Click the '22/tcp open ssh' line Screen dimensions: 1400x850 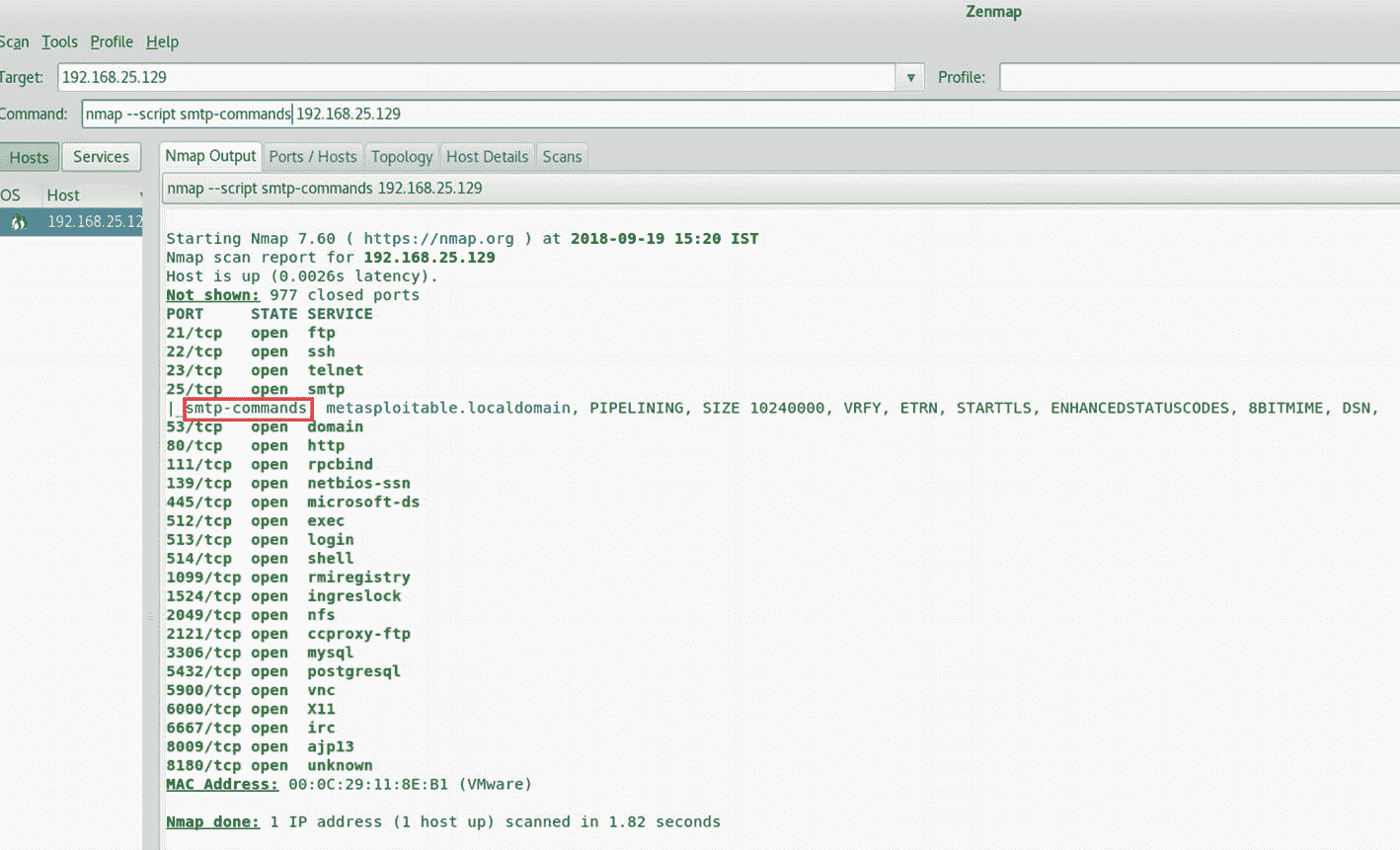(x=251, y=351)
